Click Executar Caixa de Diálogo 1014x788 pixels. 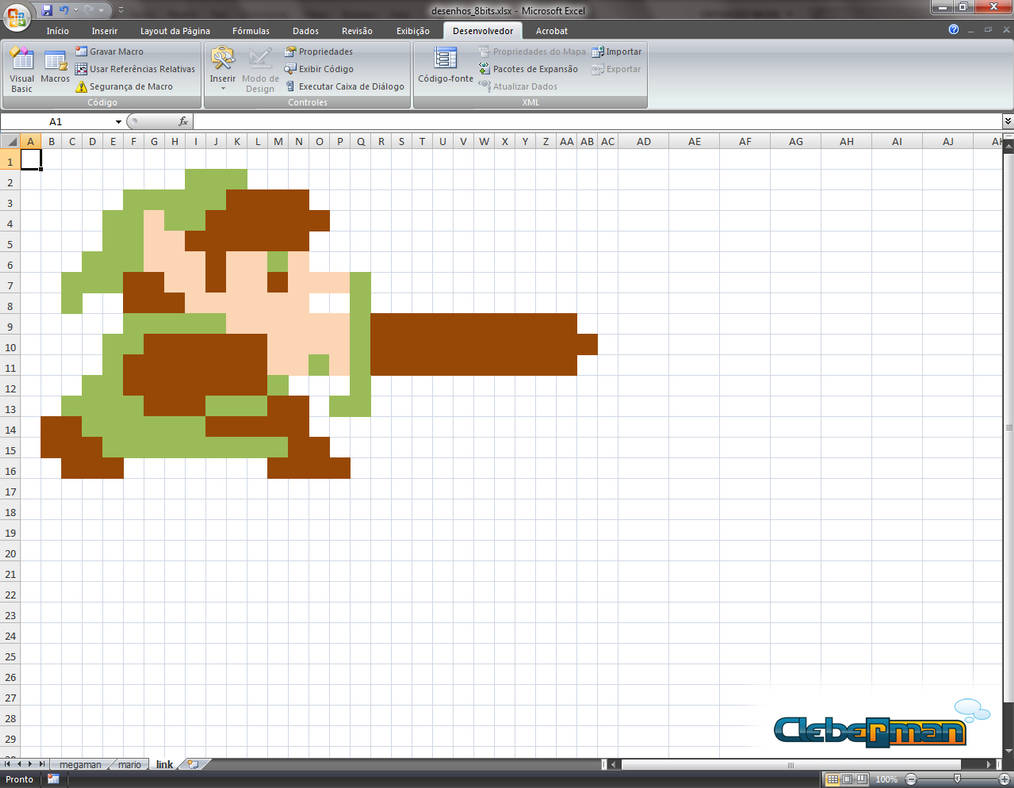click(x=345, y=86)
